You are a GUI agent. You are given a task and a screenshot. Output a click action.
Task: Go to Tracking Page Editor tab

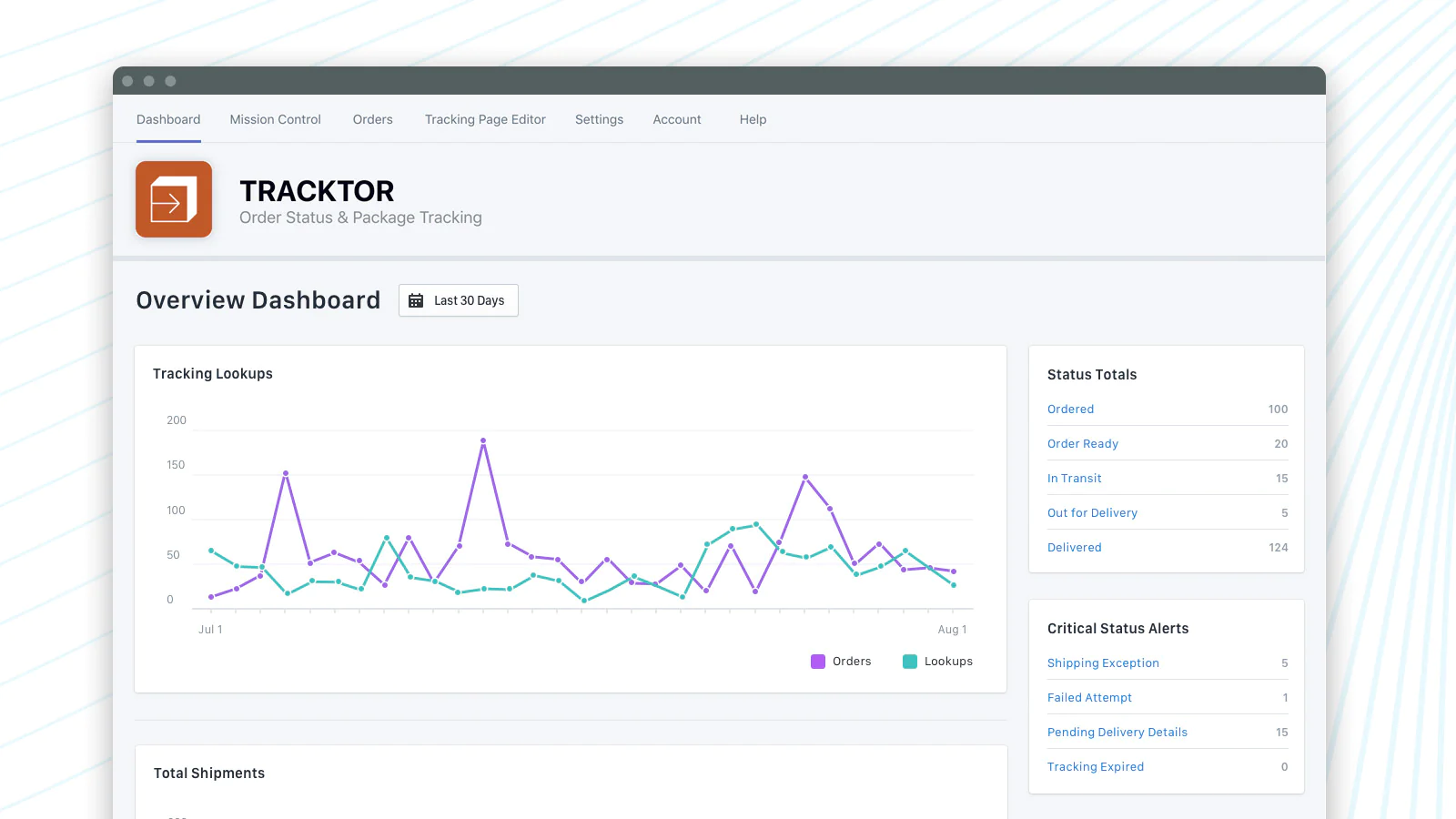(485, 119)
